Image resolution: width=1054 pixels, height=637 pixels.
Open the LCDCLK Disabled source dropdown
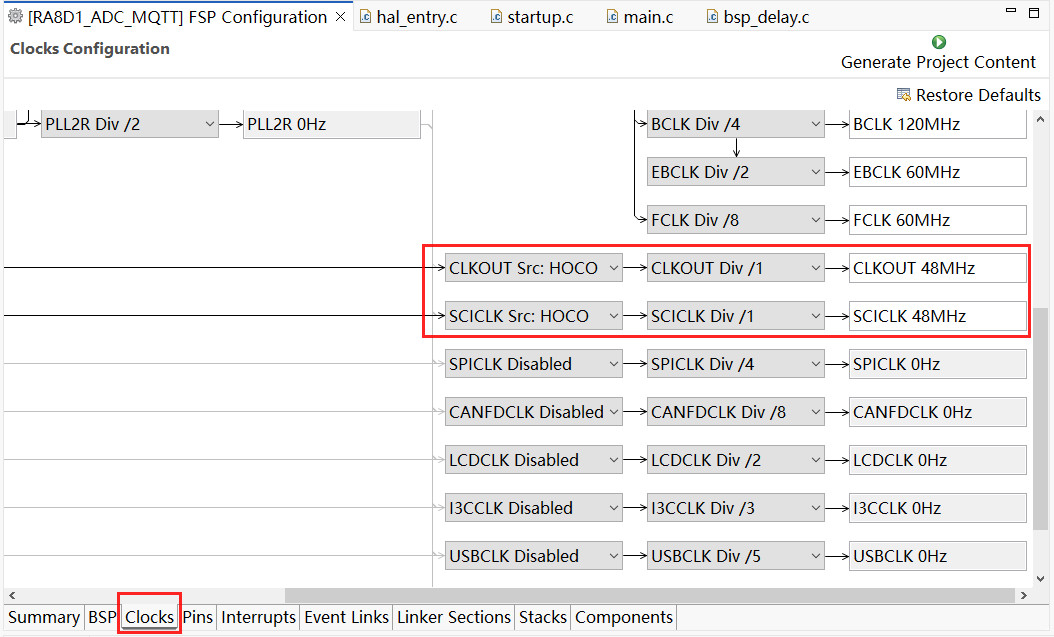coord(534,460)
